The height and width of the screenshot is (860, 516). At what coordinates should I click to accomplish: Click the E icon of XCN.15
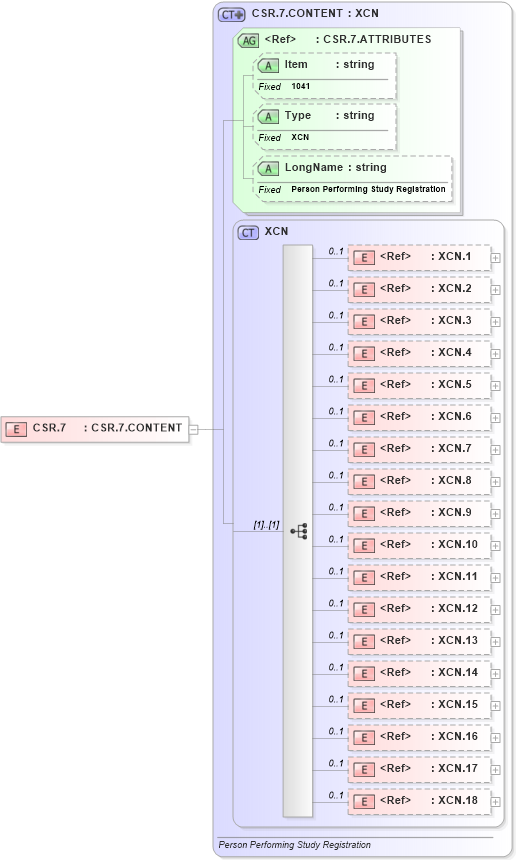[x=364, y=705]
